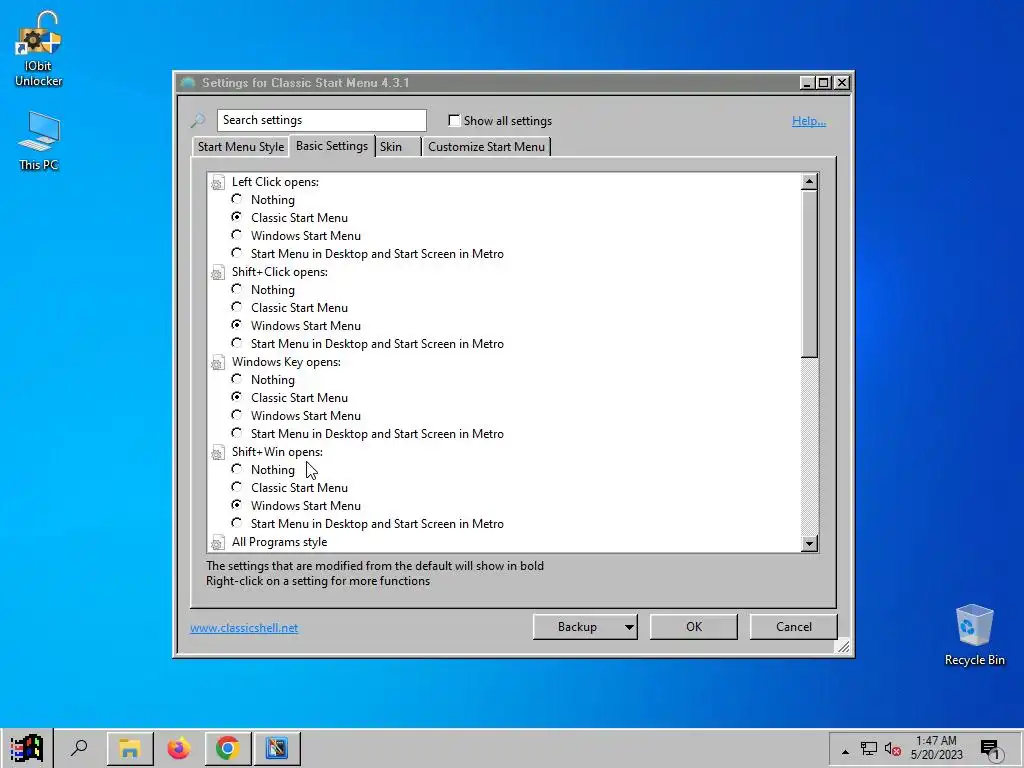Click the muted volume tray icon
The image size is (1024, 768).
click(x=893, y=749)
